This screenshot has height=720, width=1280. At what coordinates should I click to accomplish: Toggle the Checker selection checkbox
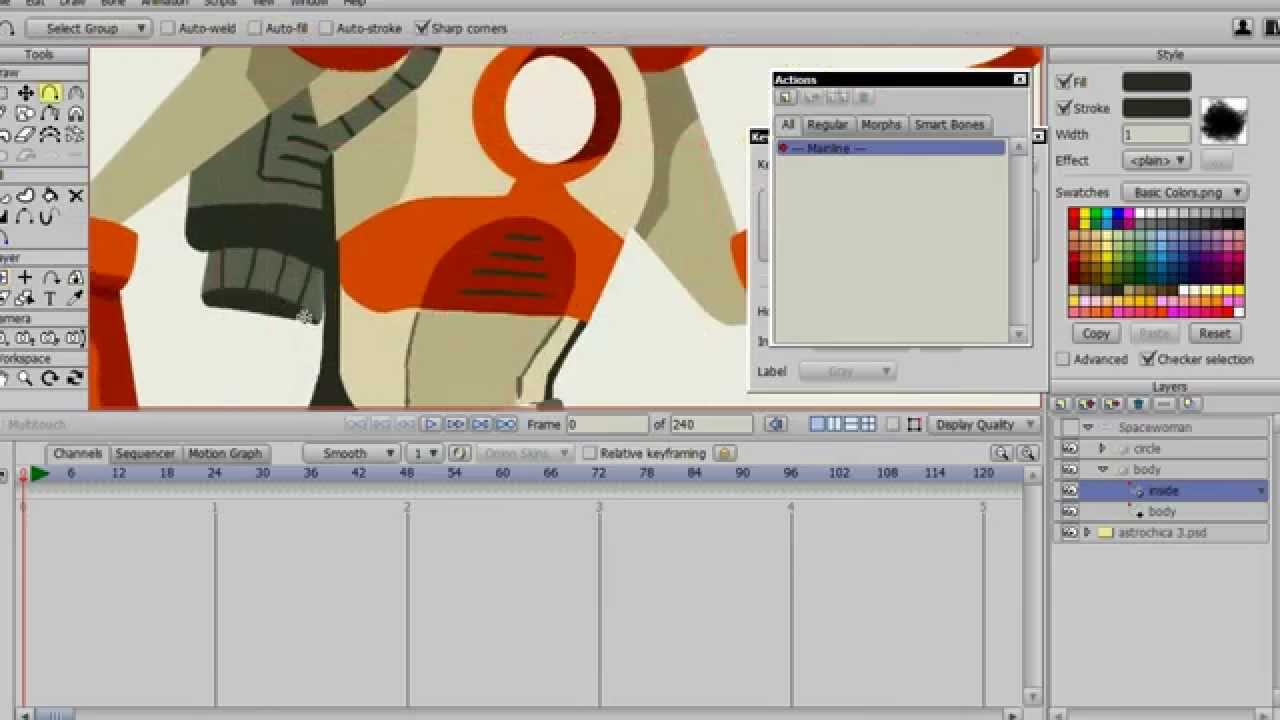click(x=1149, y=359)
